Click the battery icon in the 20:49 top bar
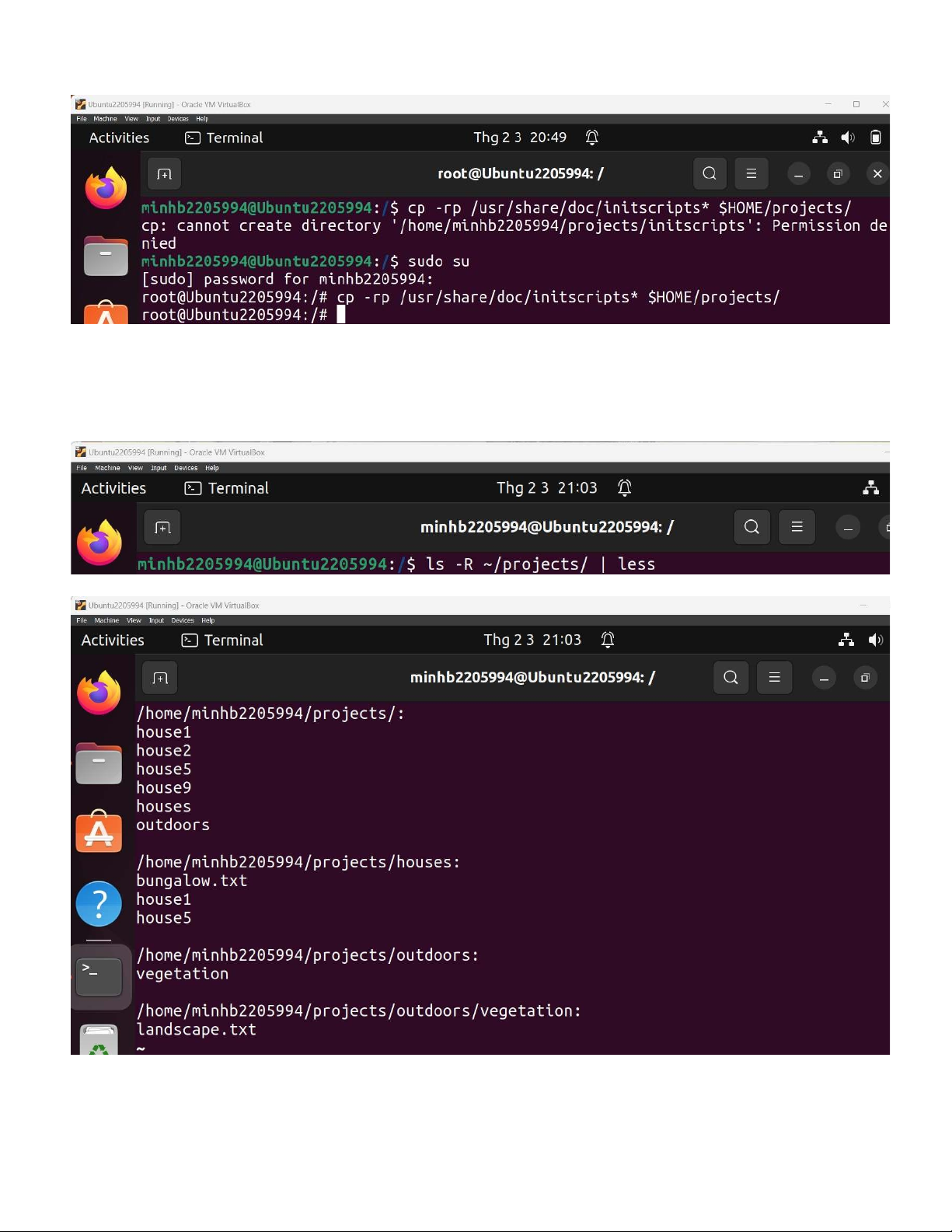Image resolution: width=952 pixels, height=1232 pixels. (876, 138)
